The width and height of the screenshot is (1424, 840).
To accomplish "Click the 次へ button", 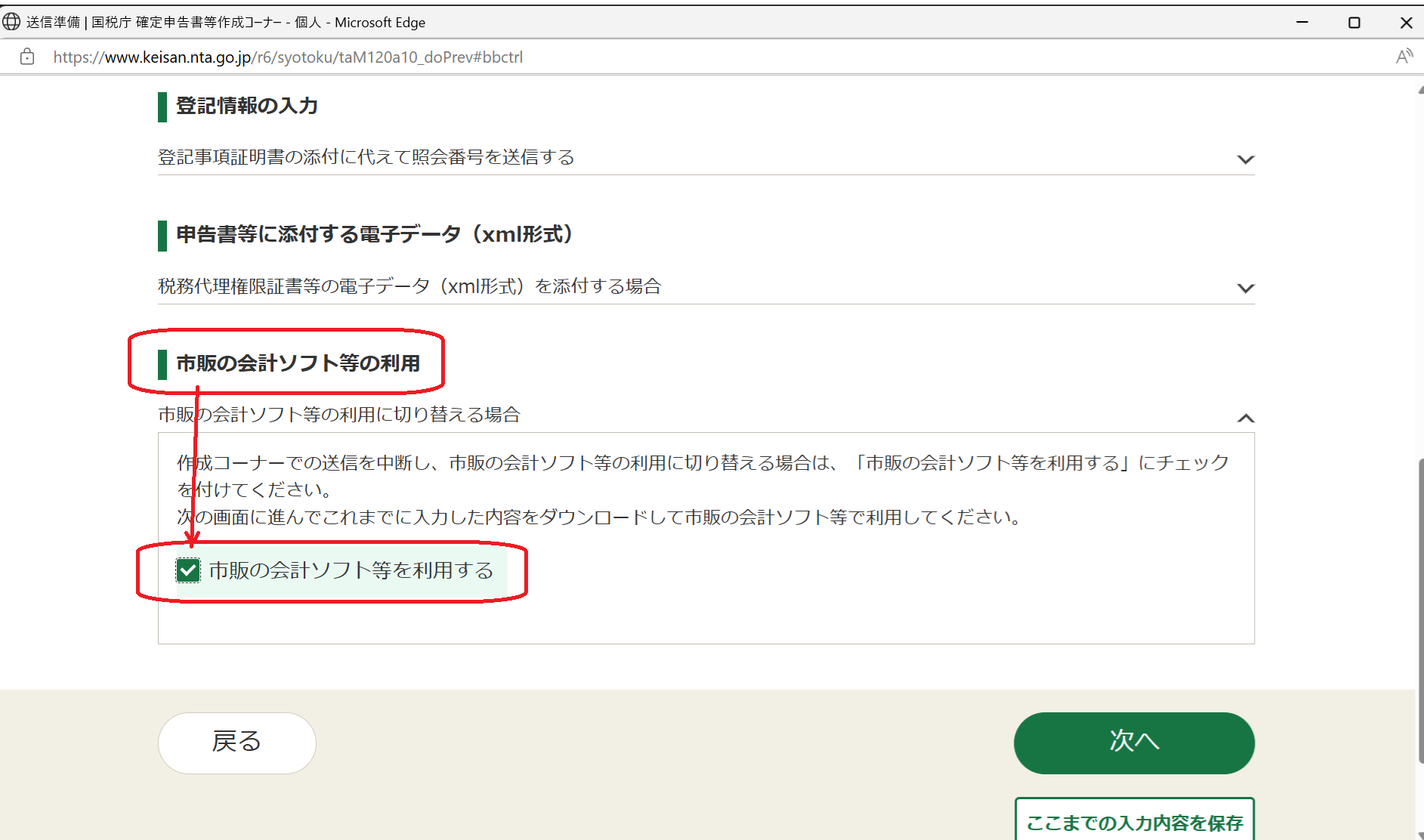I will pyautogui.click(x=1134, y=743).
